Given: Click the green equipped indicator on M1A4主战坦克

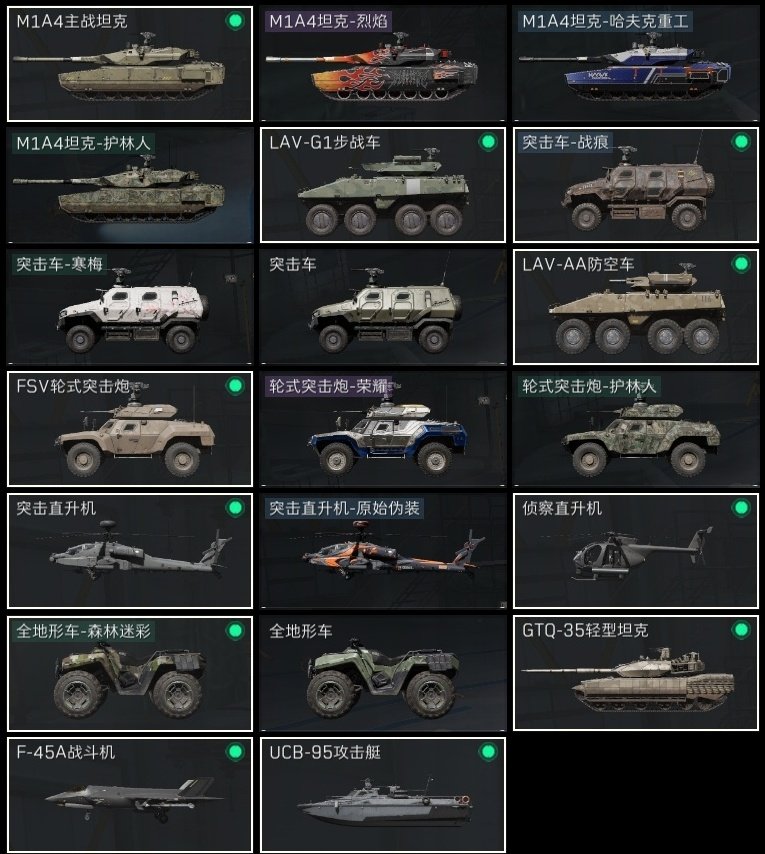Looking at the screenshot, I should [235, 21].
